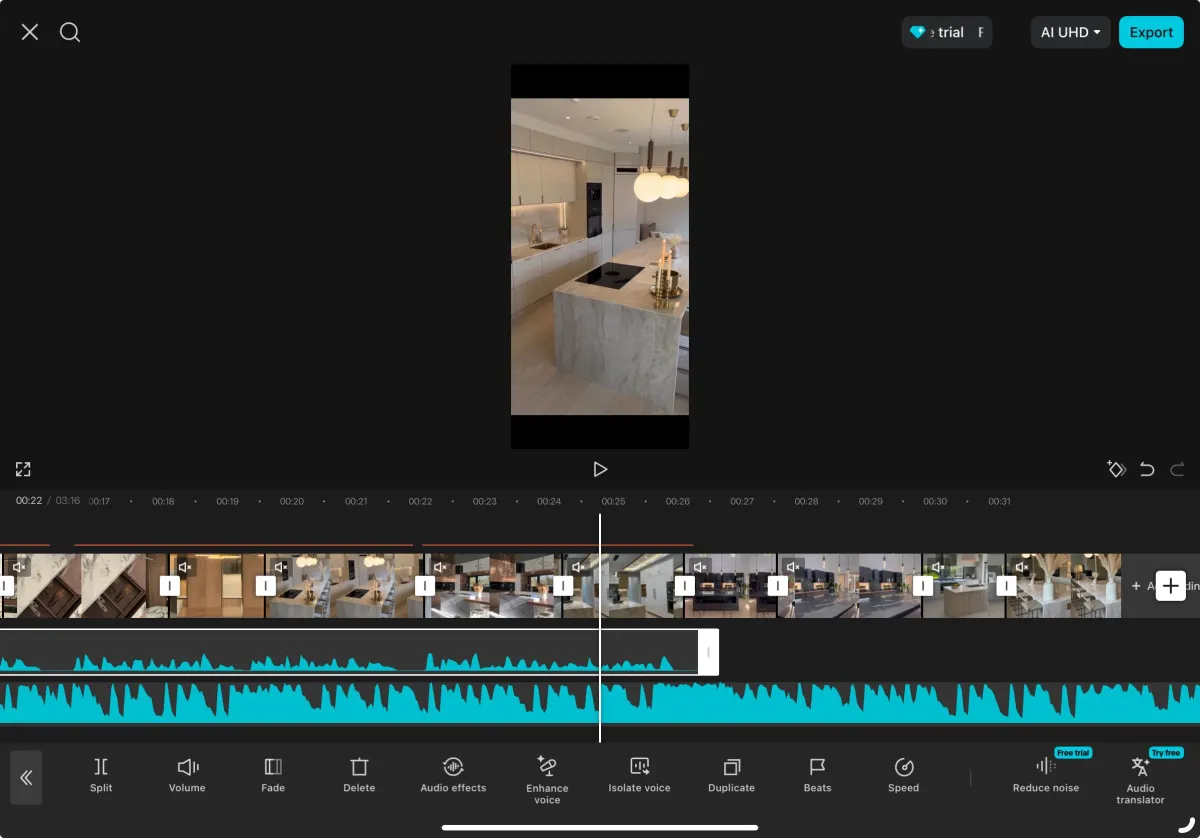
Task: Toggle the keyframe diamond icon
Action: (1116, 469)
